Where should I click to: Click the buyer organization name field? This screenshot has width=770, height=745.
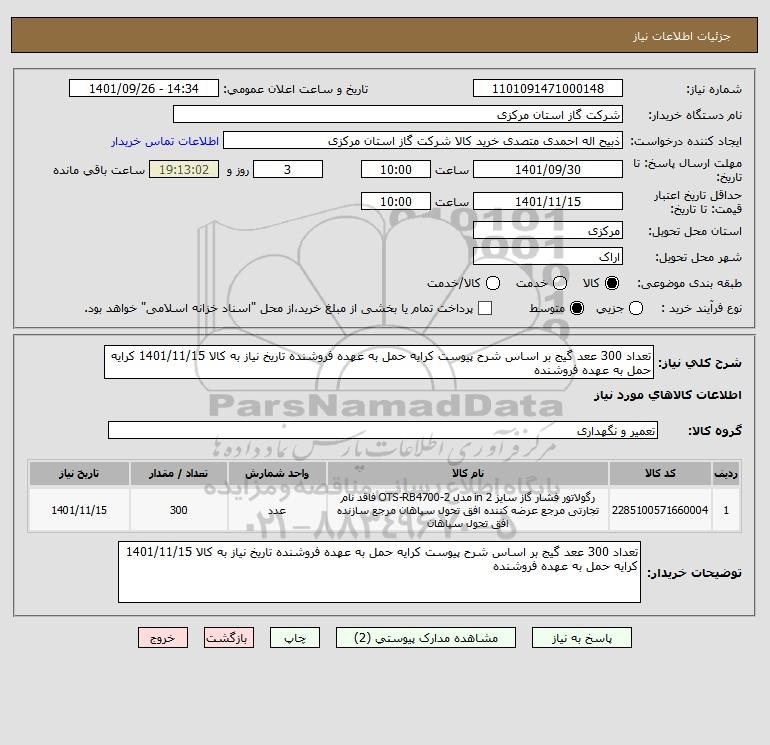[398, 115]
